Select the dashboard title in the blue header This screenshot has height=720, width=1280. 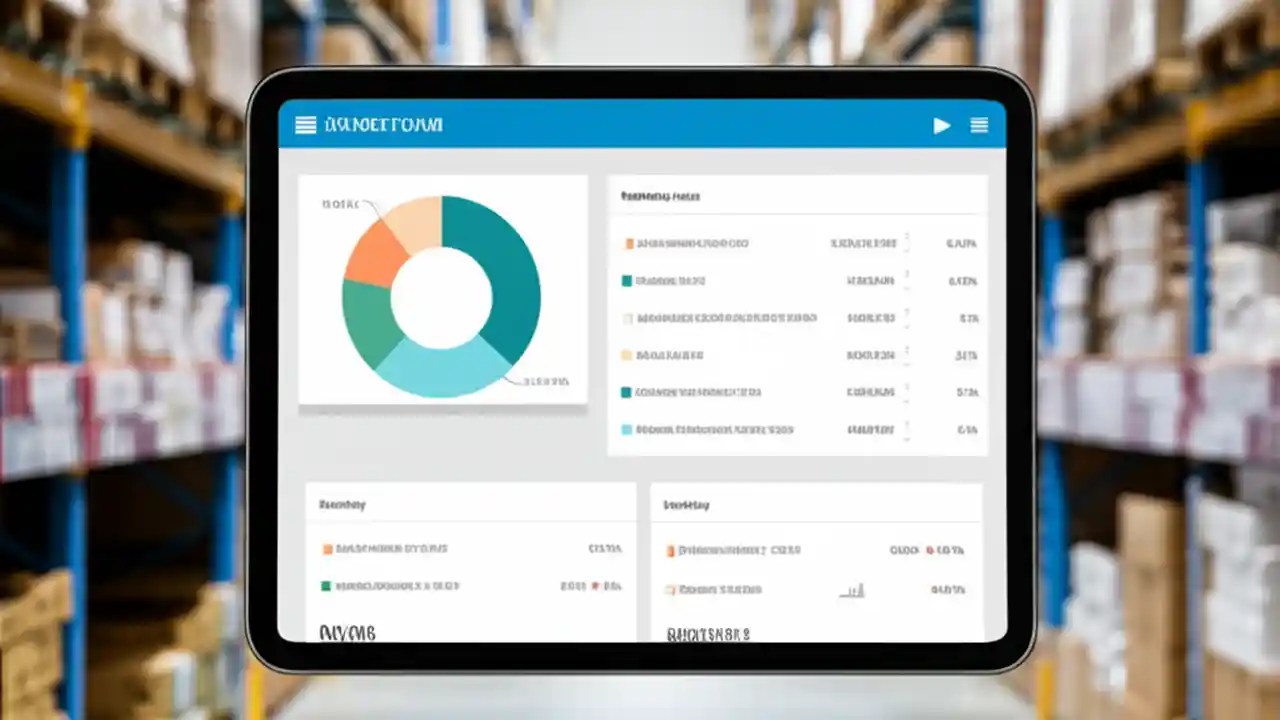point(382,125)
